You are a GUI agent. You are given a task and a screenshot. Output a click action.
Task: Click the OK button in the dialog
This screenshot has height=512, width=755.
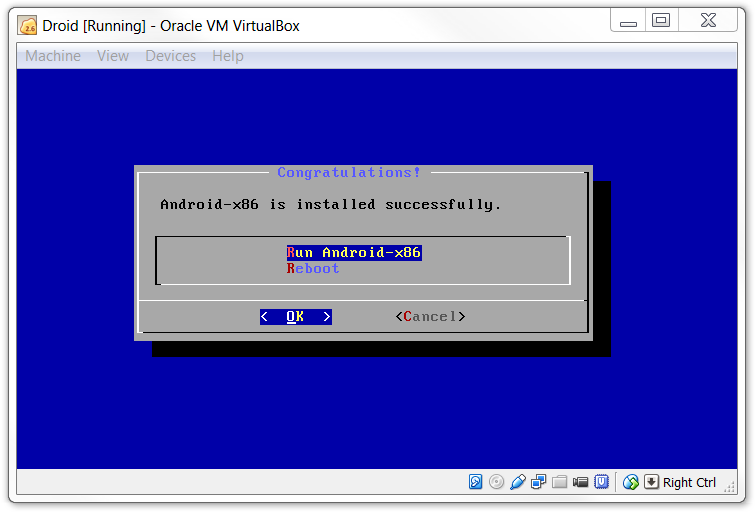point(296,316)
